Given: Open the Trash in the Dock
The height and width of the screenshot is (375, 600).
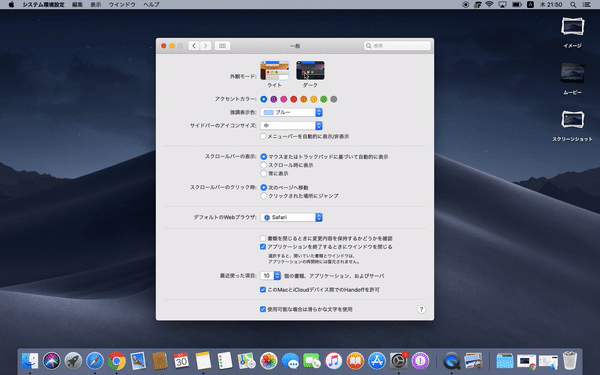Looking at the screenshot, I should (x=570, y=361).
